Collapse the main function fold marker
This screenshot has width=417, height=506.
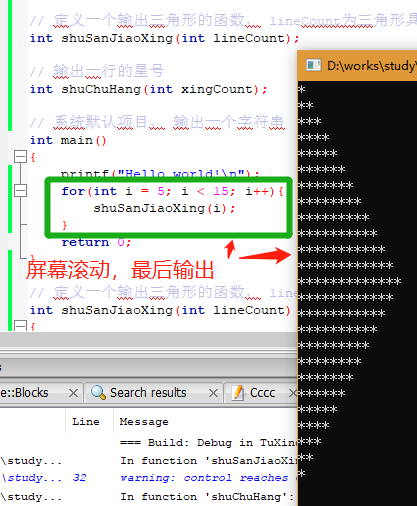20,156
